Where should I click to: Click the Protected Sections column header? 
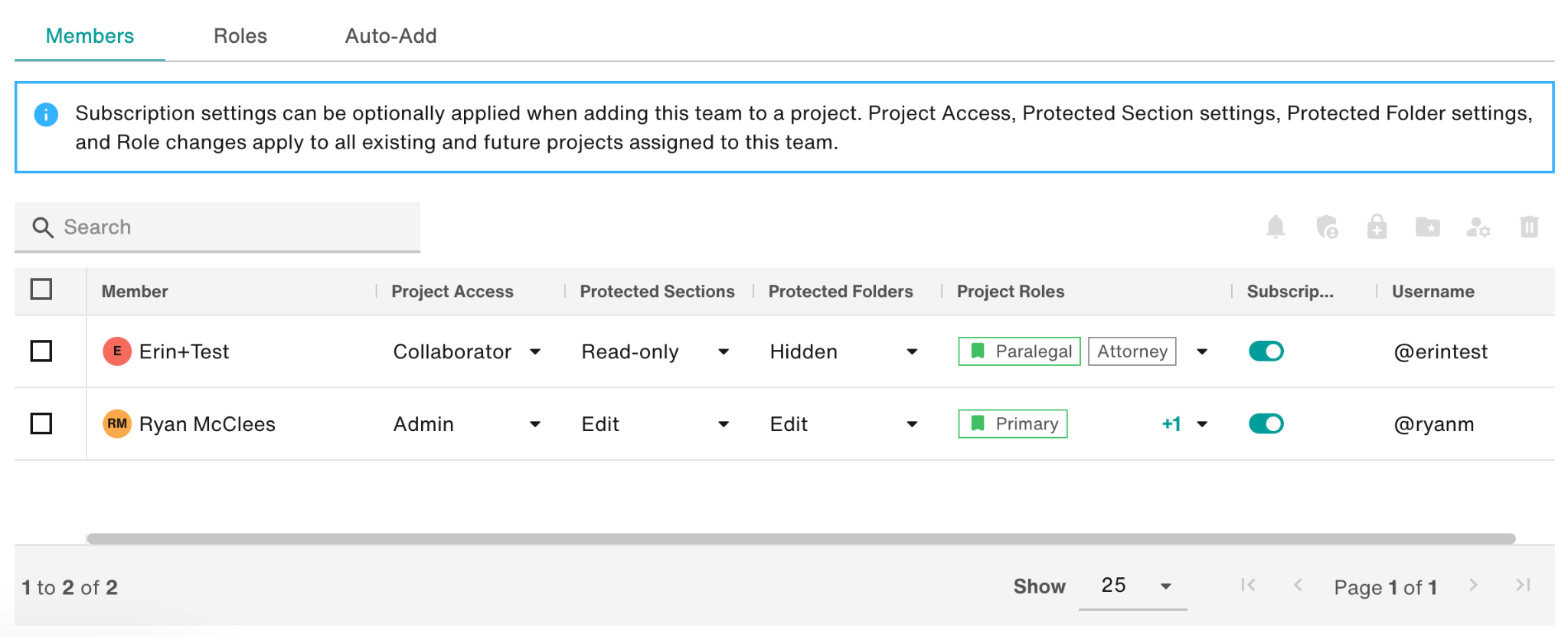coord(657,292)
